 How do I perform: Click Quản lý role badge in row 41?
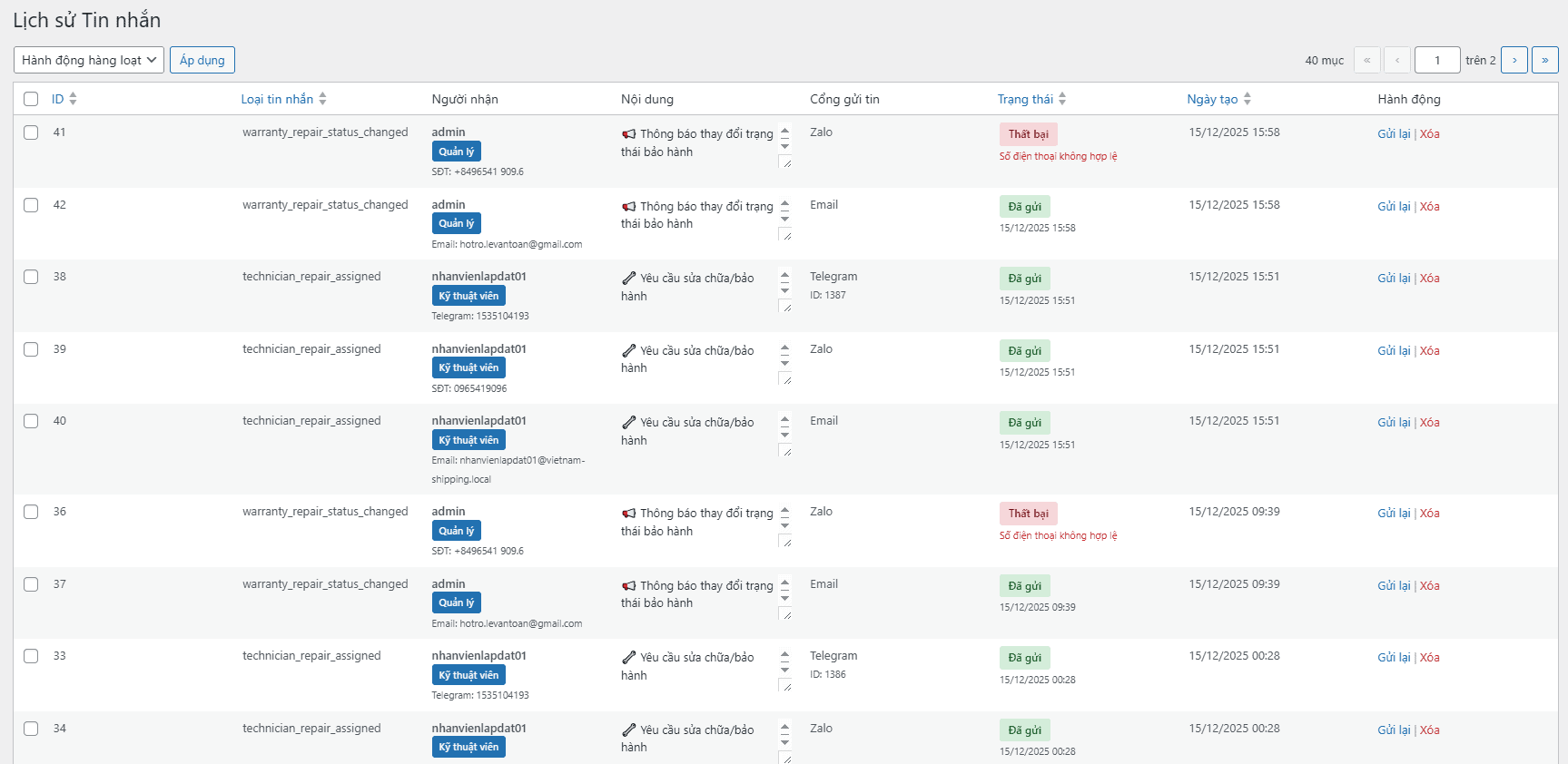pos(456,152)
